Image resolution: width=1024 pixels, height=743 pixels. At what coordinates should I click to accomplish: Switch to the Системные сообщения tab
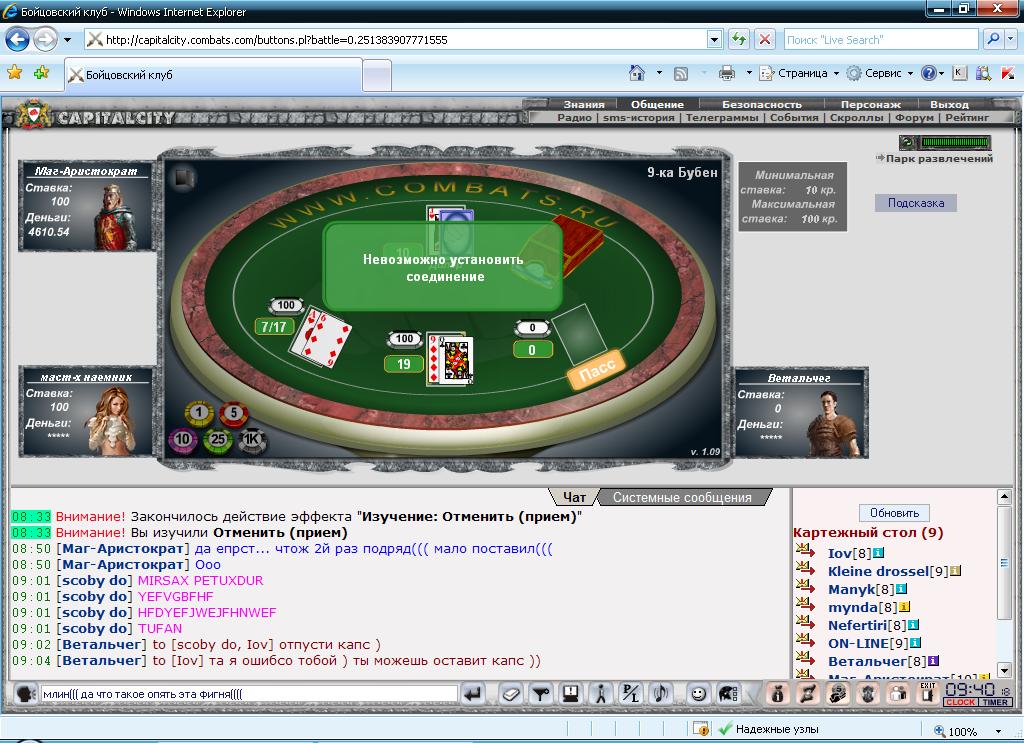pyautogui.click(x=682, y=497)
